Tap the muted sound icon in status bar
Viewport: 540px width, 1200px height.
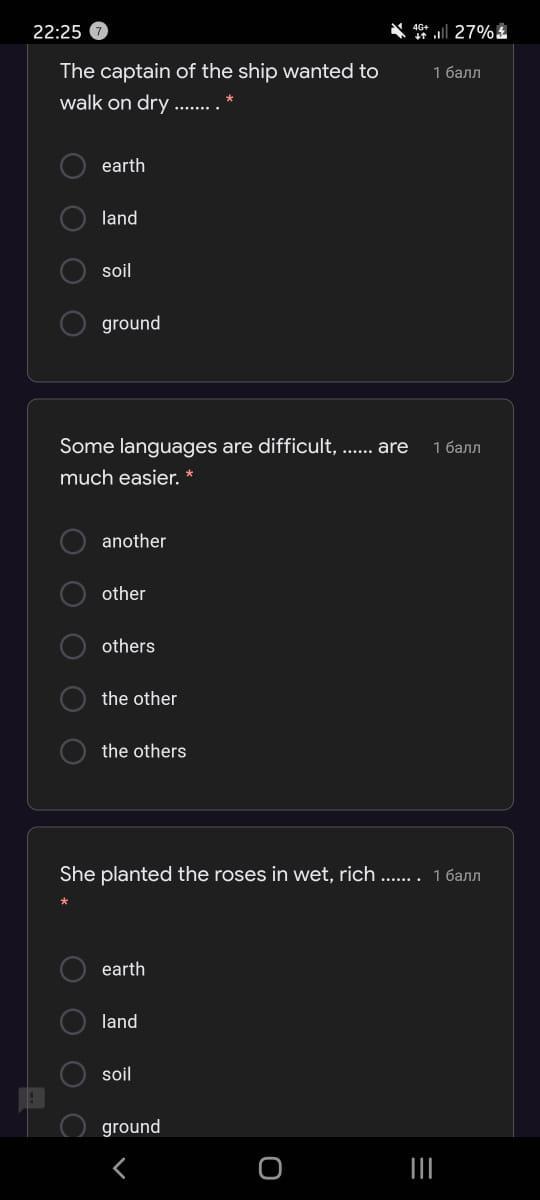[x=398, y=31]
